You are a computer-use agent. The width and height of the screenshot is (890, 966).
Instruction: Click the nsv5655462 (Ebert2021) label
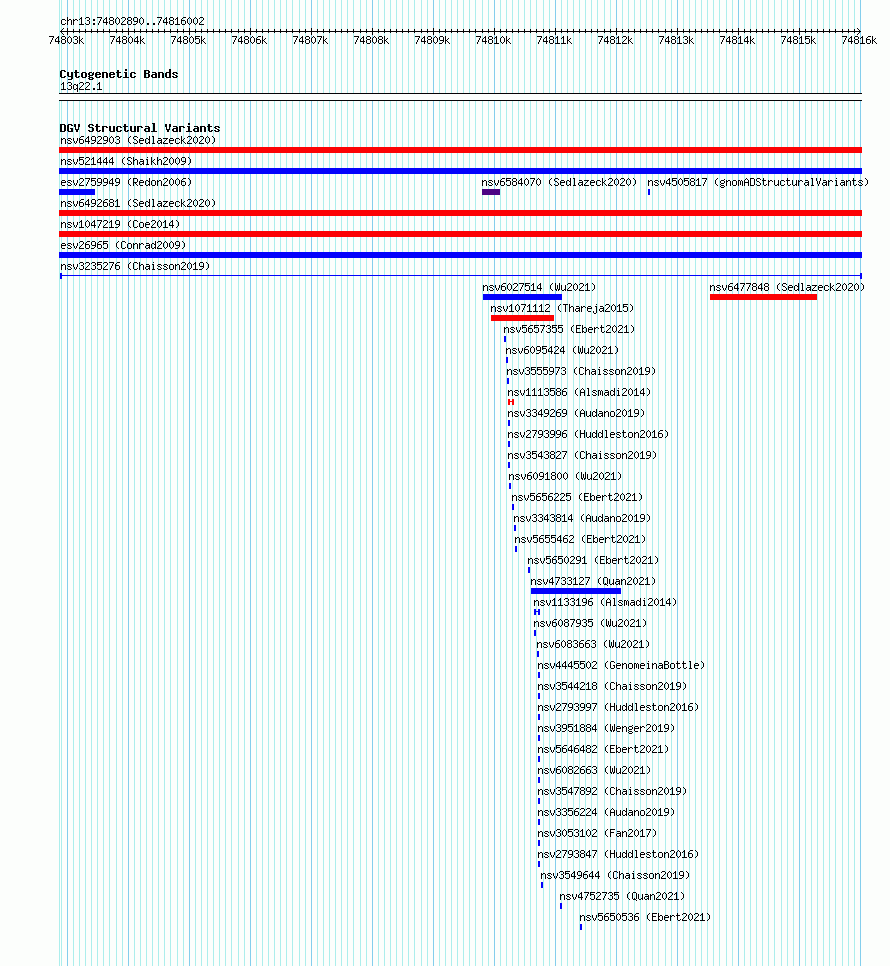click(x=580, y=539)
